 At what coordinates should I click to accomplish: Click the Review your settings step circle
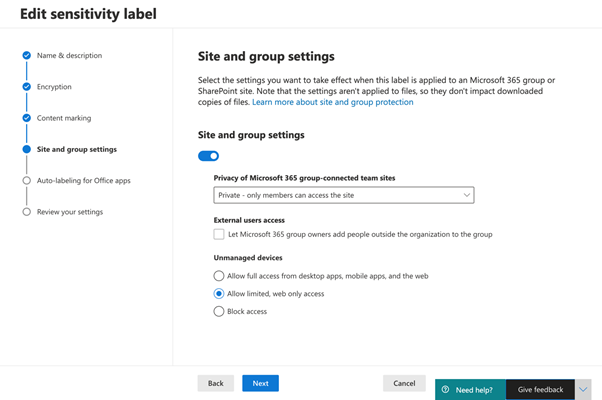26,212
